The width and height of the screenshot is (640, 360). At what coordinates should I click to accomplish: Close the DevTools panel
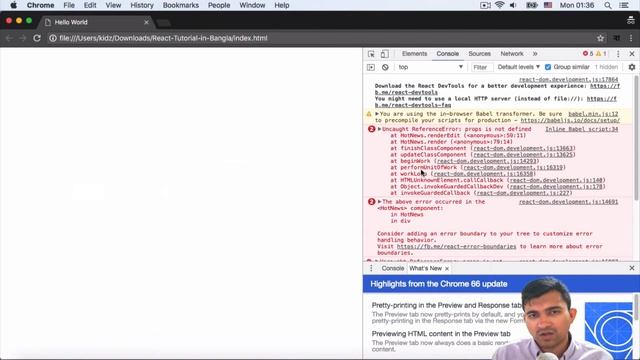632,54
